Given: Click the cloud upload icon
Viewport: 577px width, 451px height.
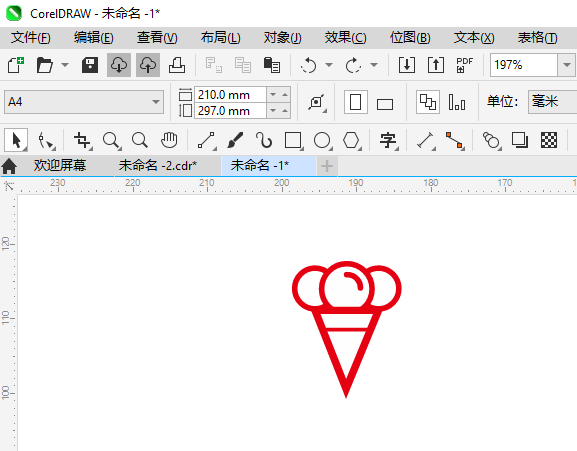Looking at the screenshot, I should coord(148,65).
